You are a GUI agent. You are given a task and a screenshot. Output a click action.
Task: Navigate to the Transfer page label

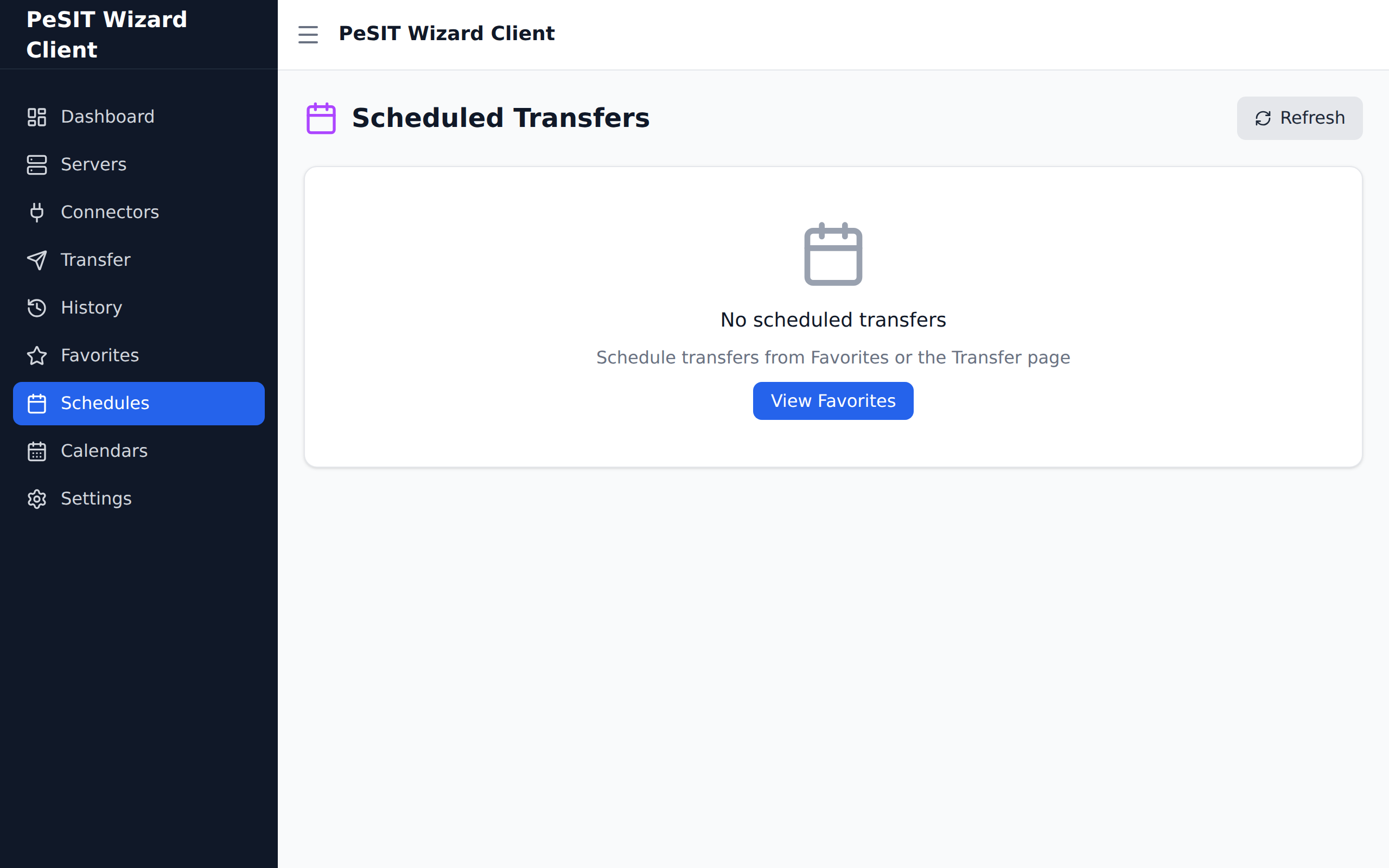coord(96,260)
